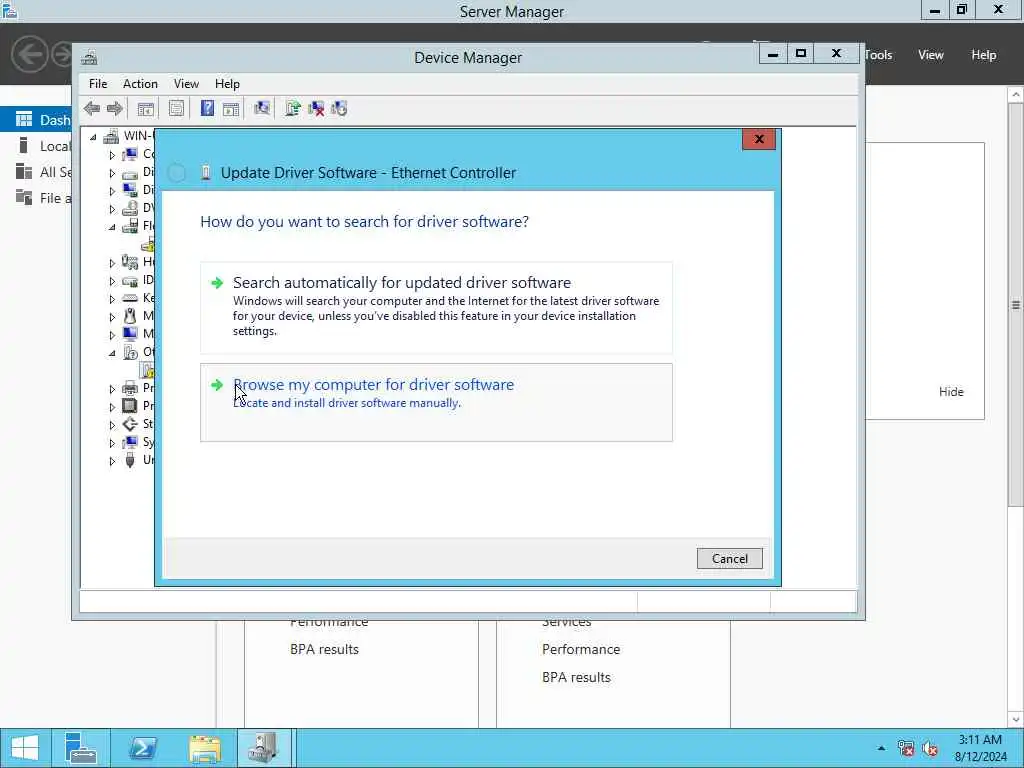Expand the Universal Serial Bus (Un) node

pos(112,461)
